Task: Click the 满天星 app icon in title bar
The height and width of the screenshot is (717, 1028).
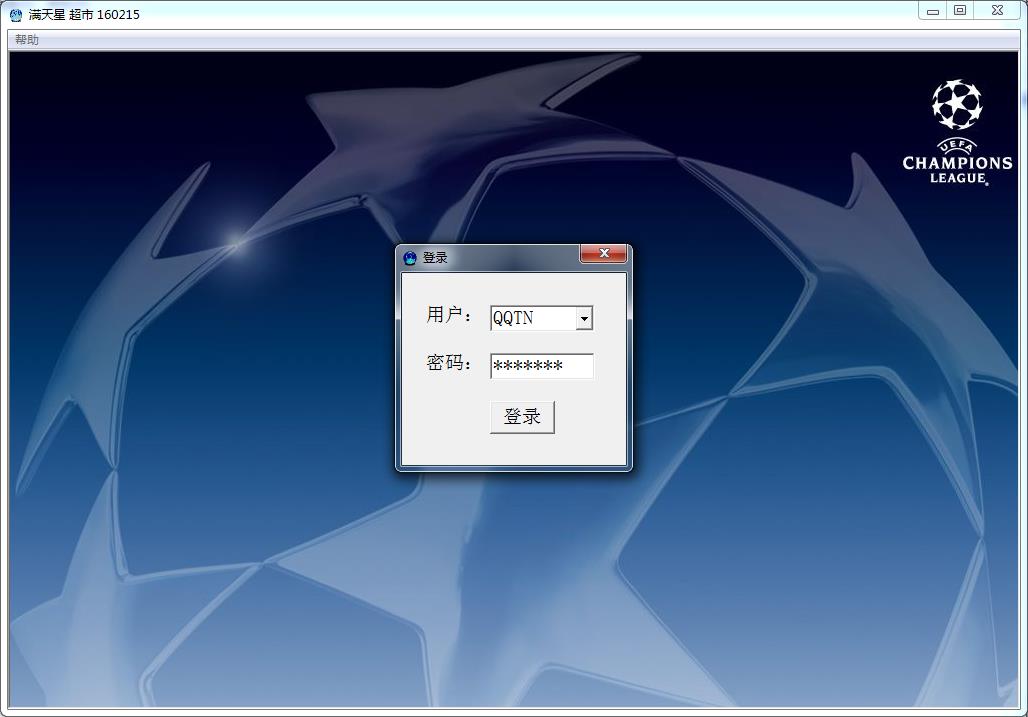Action: [x=16, y=14]
